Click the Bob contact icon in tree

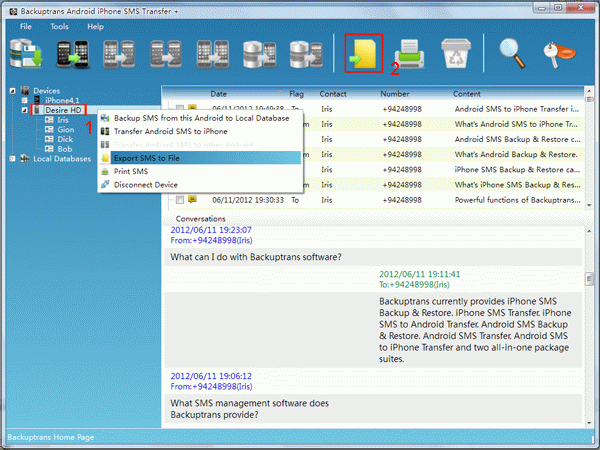(49, 148)
